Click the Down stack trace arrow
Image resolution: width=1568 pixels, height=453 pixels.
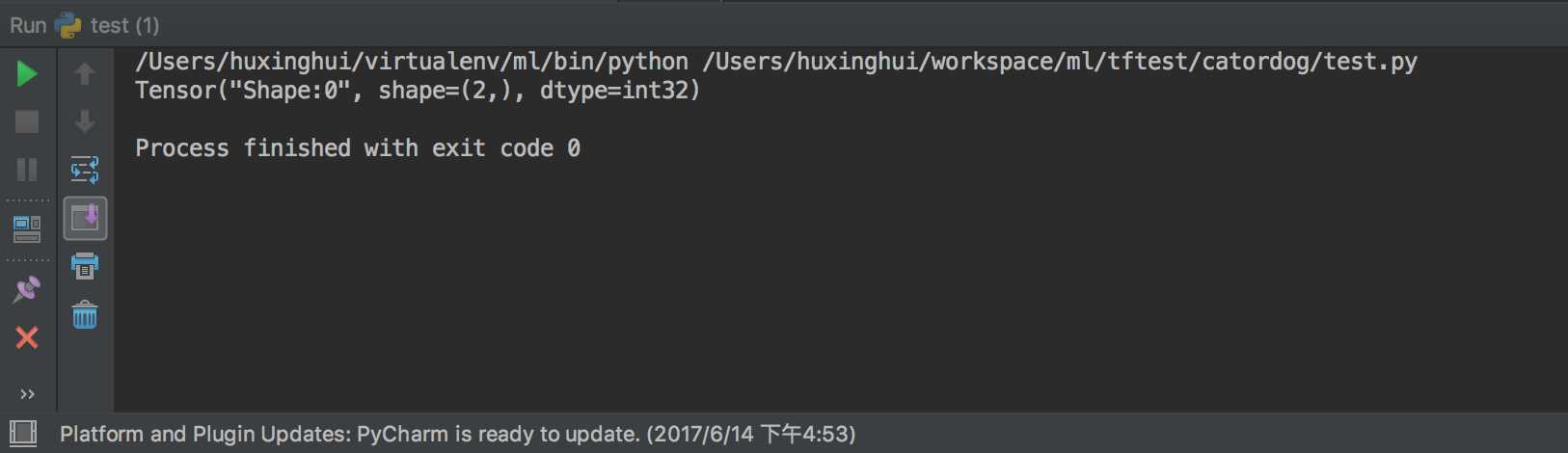click(85, 121)
